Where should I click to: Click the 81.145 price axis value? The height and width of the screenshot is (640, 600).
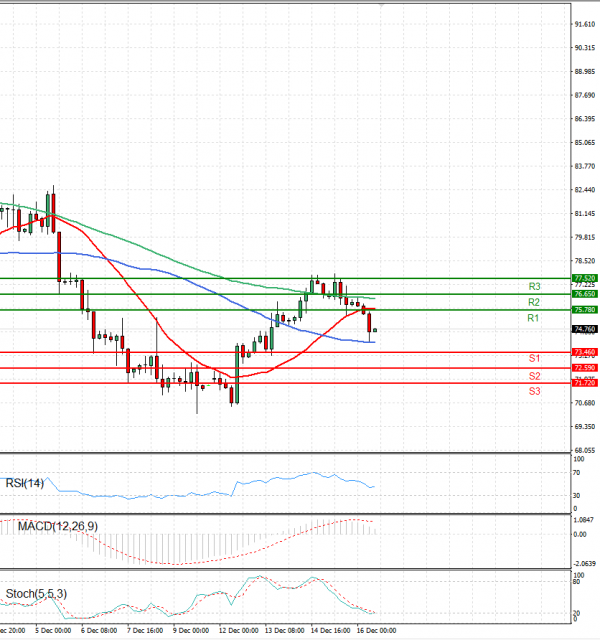pos(585,213)
